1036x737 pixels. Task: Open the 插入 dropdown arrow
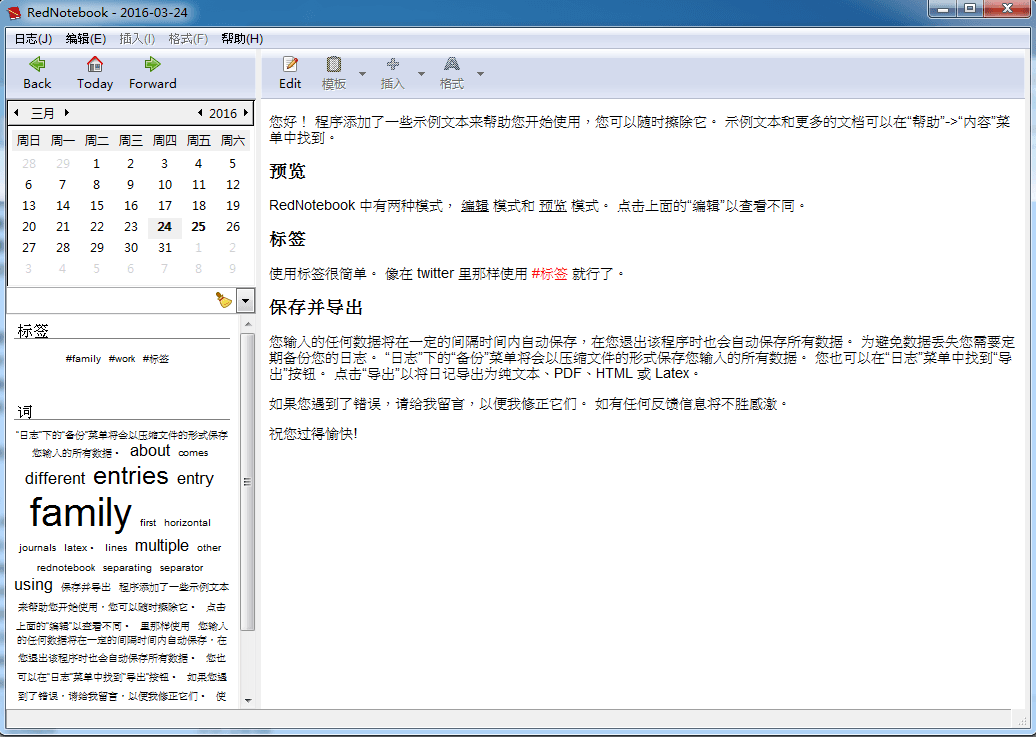pyautogui.click(x=421, y=73)
